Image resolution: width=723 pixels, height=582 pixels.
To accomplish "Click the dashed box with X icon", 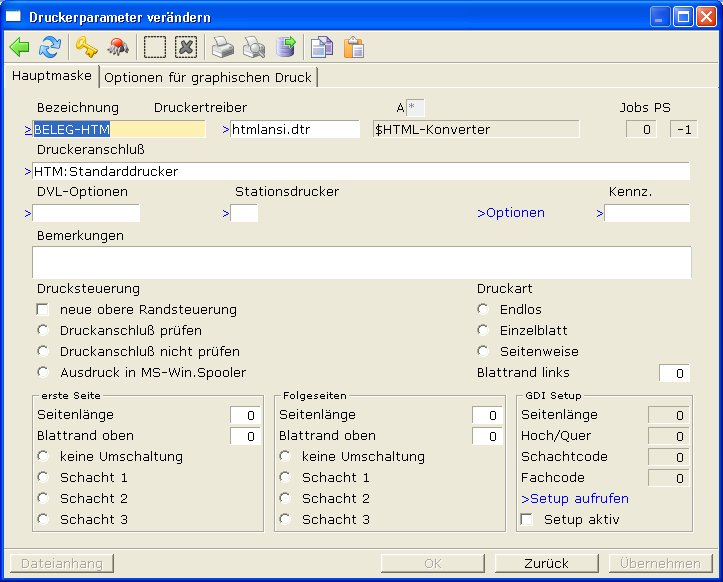I will click(x=185, y=47).
